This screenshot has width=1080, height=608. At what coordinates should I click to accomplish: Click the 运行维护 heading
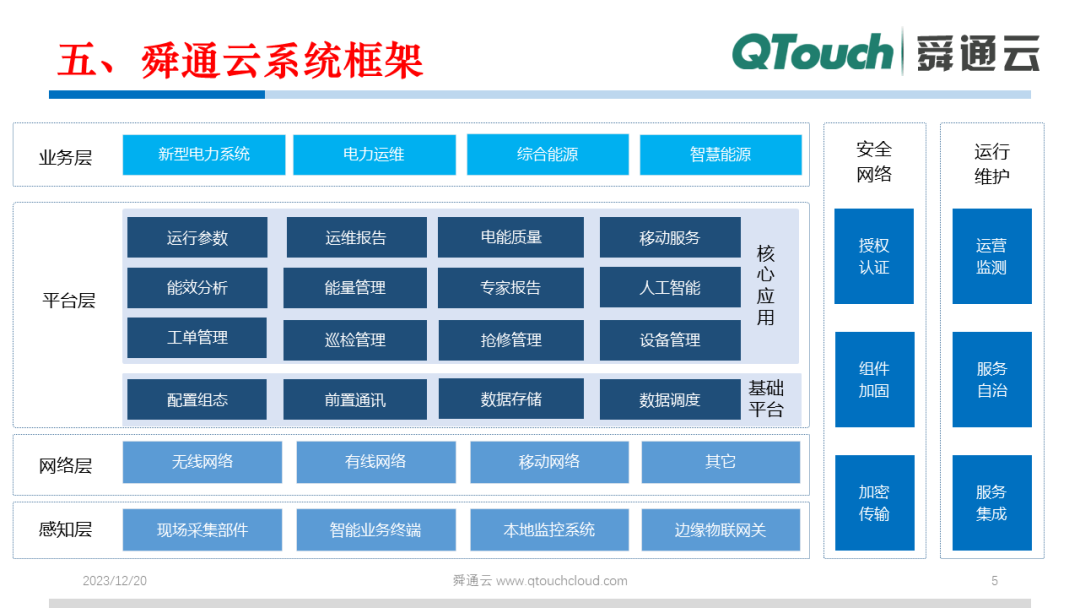[992, 163]
